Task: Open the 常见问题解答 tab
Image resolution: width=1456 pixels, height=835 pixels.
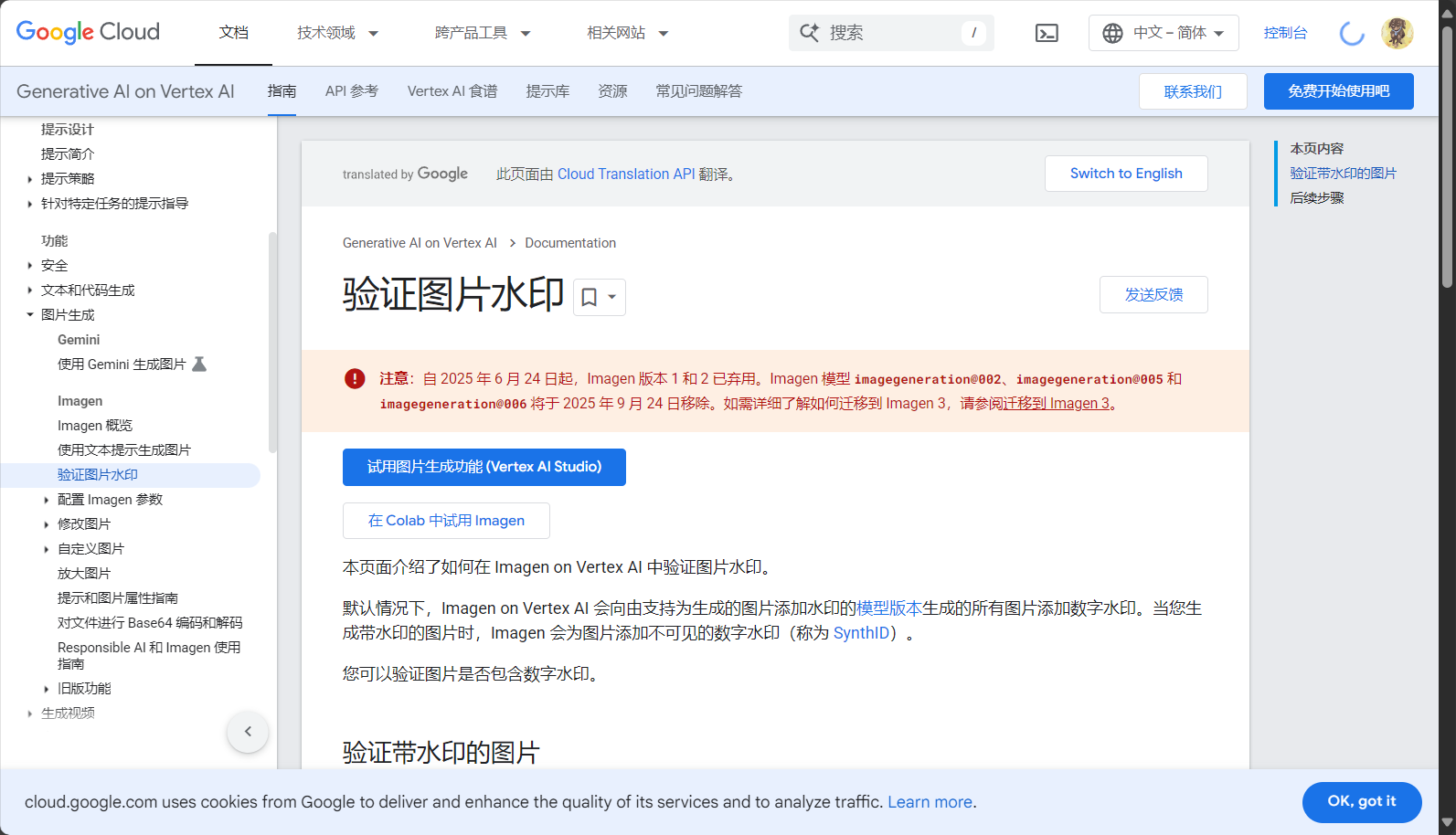Action: tap(698, 91)
